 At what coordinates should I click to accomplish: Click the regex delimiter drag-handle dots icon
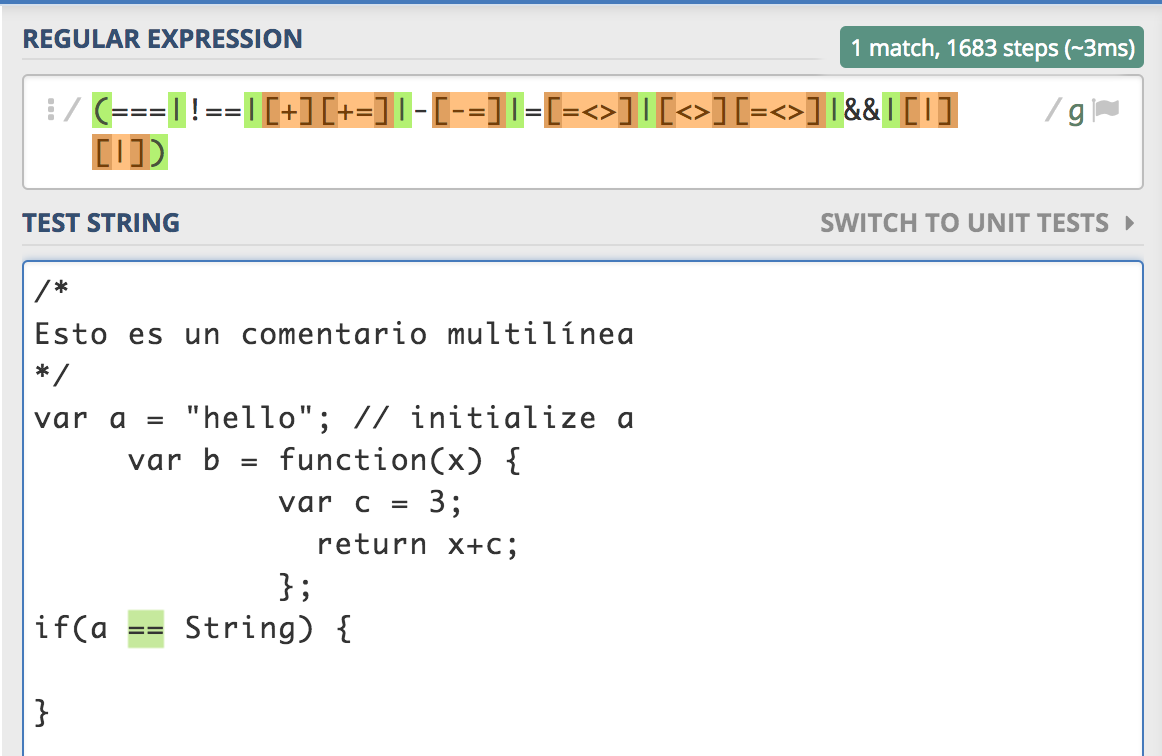coord(50,110)
